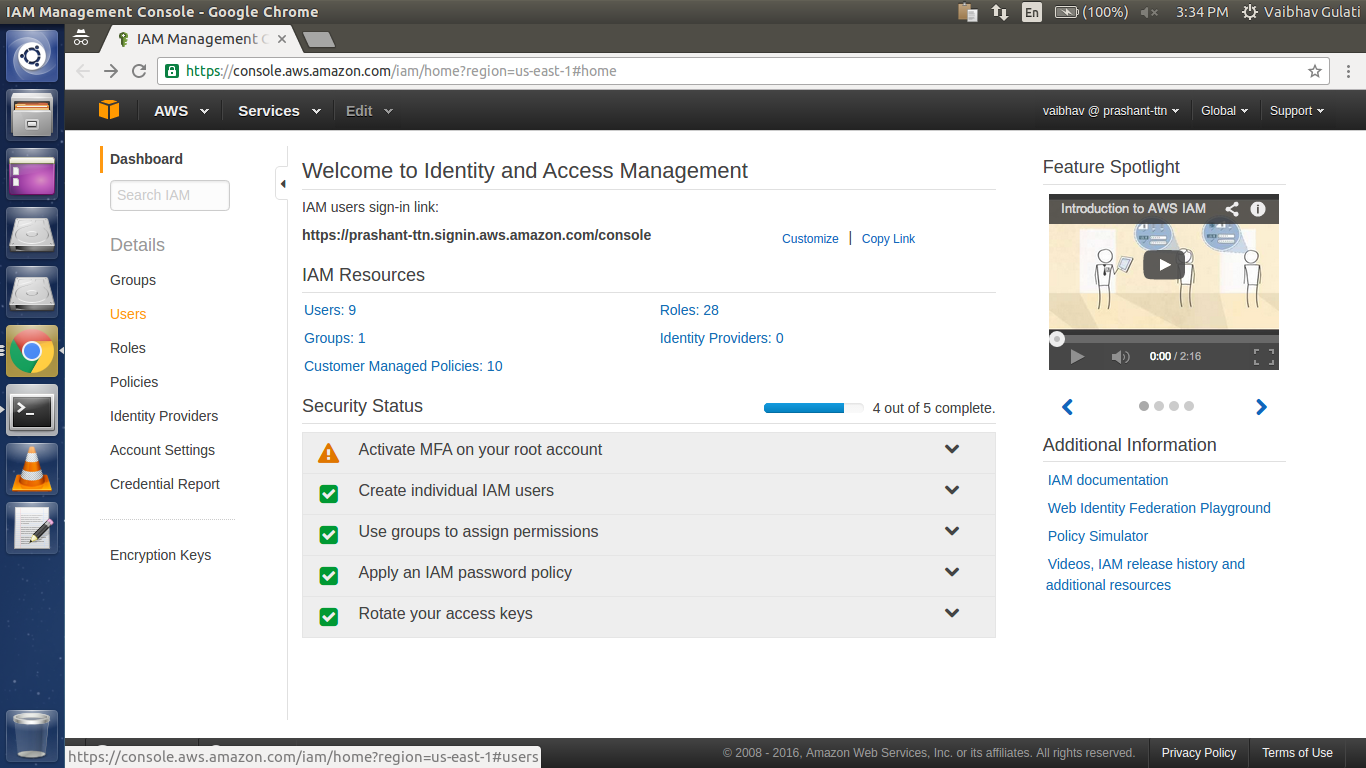Click the share icon on the video
This screenshot has height=768, width=1366.
(x=1232, y=209)
